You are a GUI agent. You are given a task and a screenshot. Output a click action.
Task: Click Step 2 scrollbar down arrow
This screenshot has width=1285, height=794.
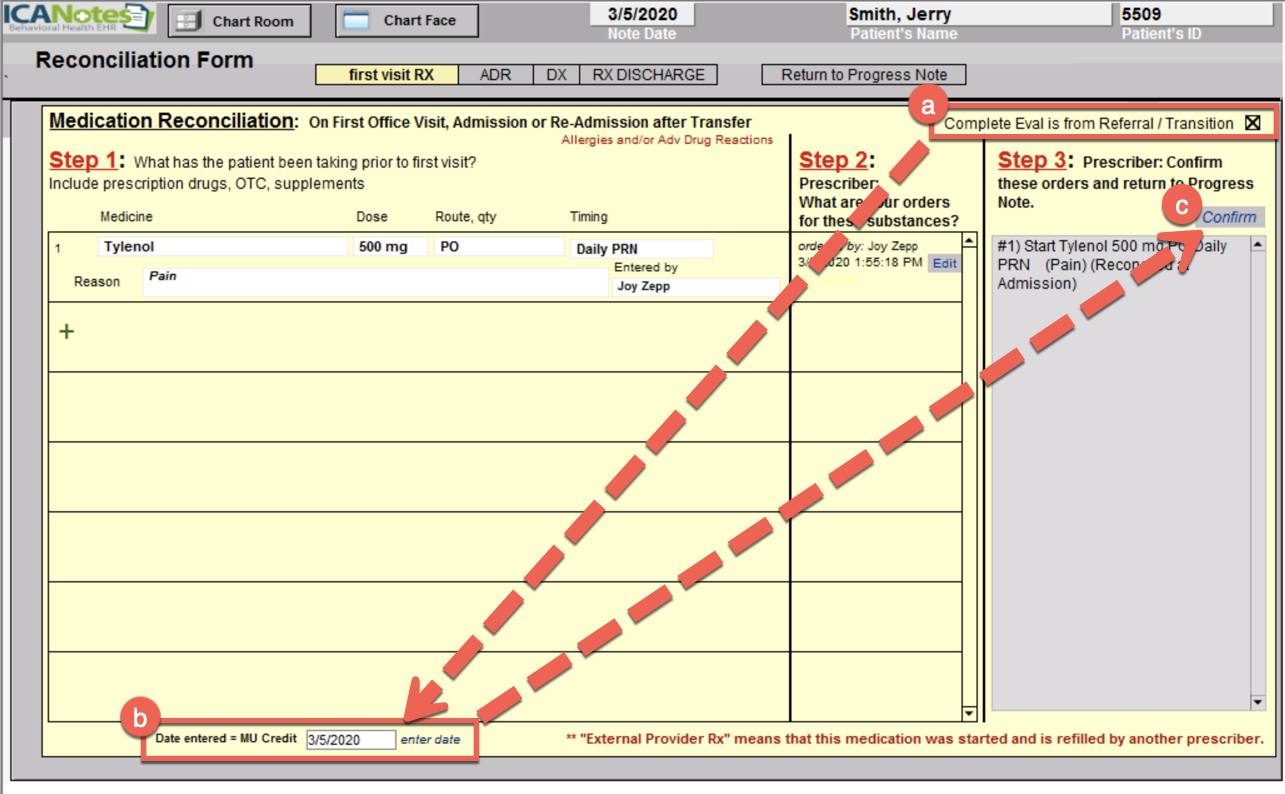pyautogui.click(x=967, y=713)
